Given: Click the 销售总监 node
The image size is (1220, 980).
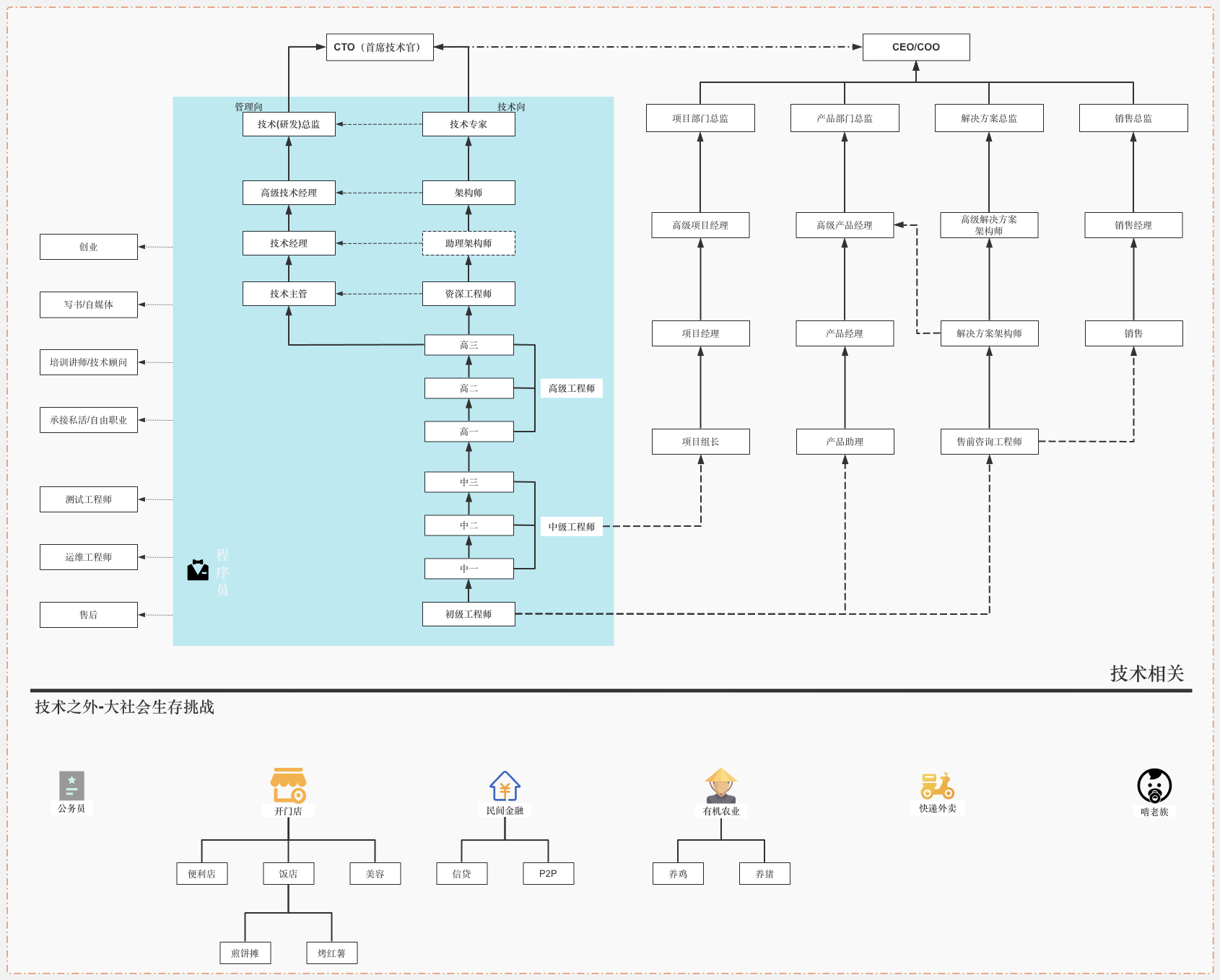Looking at the screenshot, I should (1133, 118).
